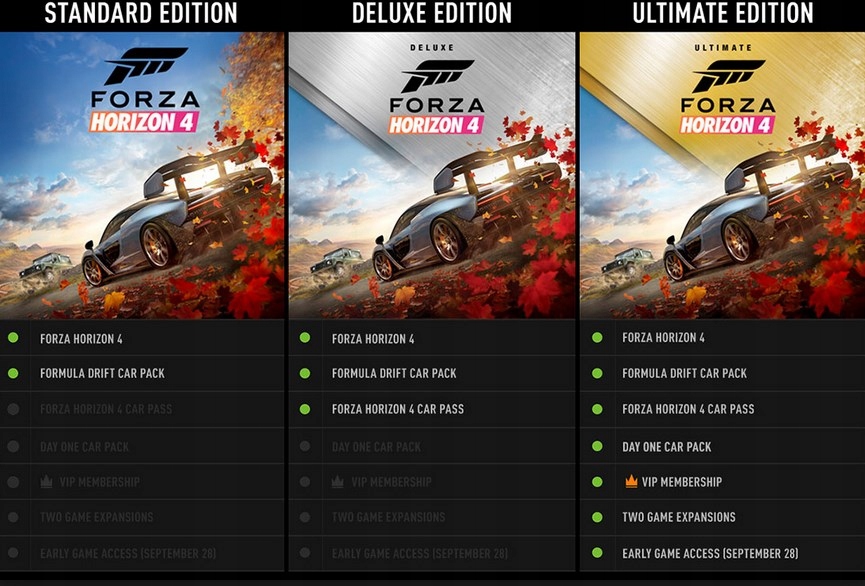Image resolution: width=865 pixels, height=586 pixels.
Task: Open the Standard Edition cover art
Action: coord(142,175)
